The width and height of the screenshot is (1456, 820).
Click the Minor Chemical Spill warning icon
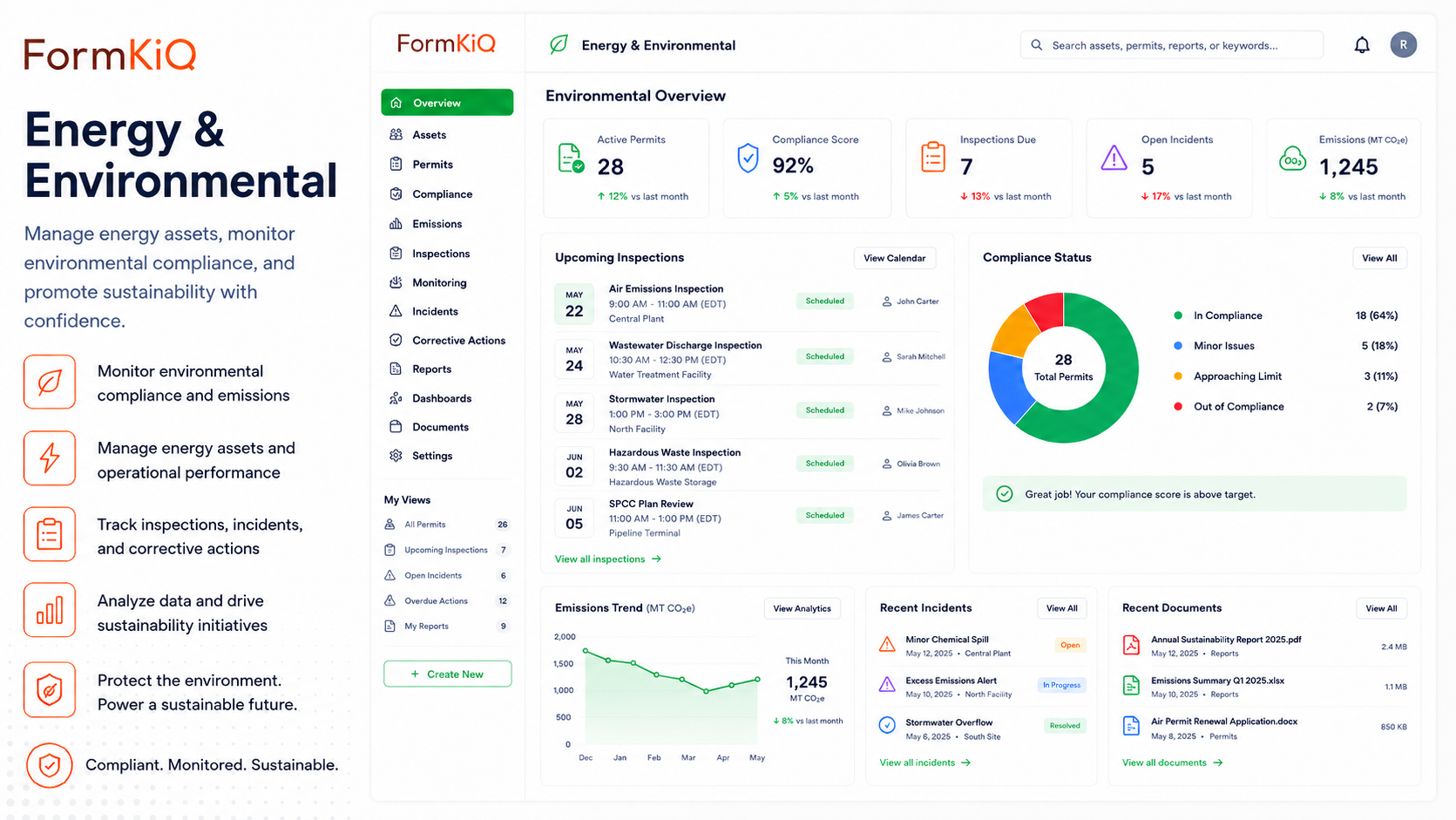coord(887,645)
